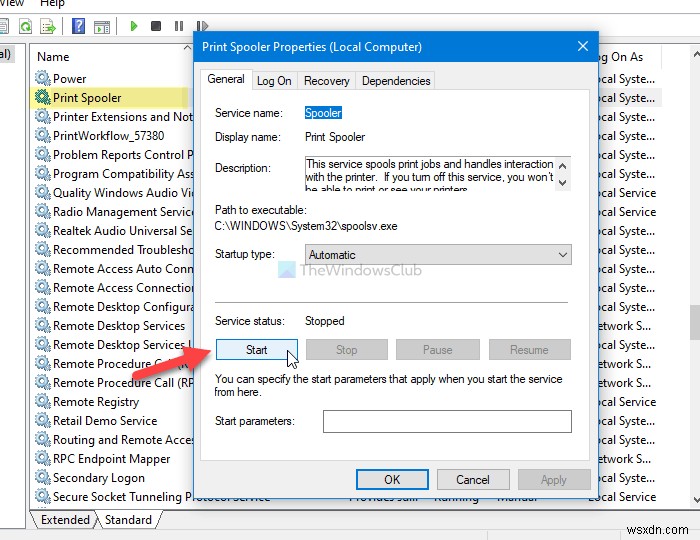Open the Recovery tab

326,81
